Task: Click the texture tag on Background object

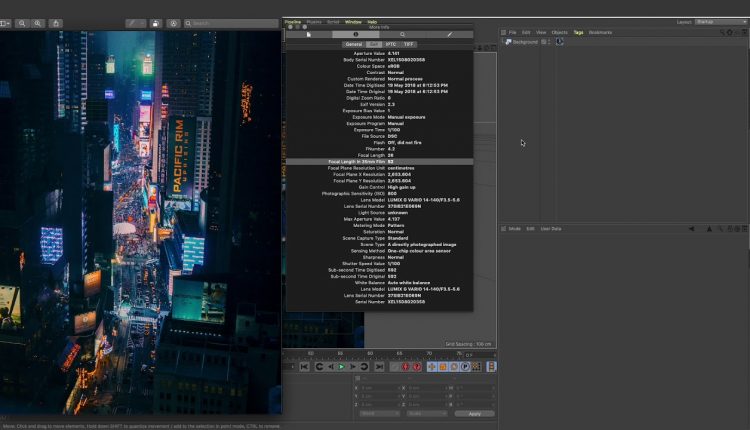Action: 560,42
